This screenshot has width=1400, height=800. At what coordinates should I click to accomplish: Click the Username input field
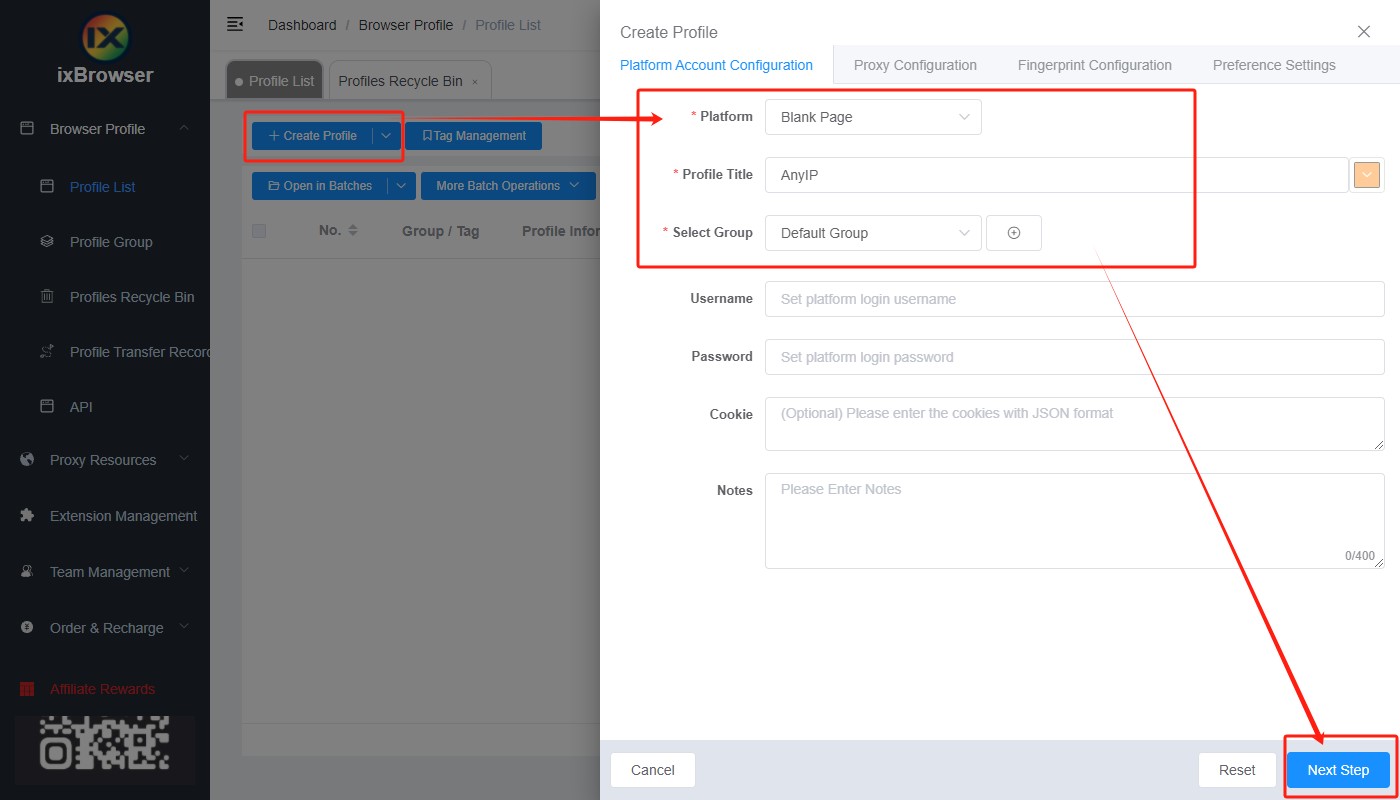point(1074,299)
